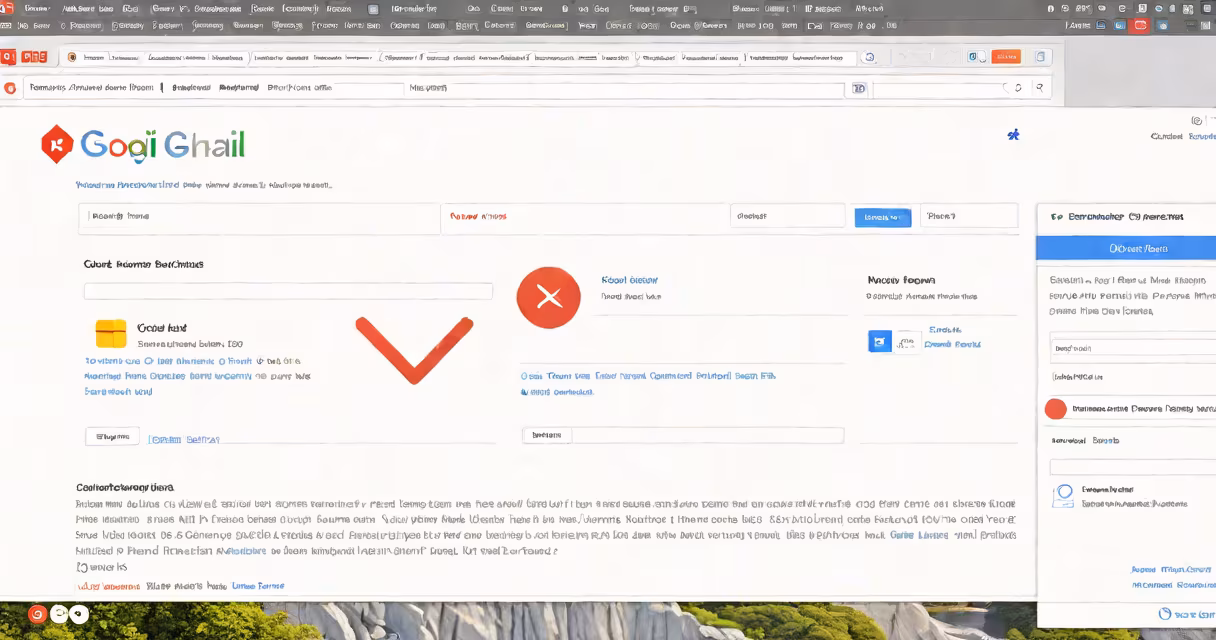1216x640 pixels.
Task: Click the red circle icon in bottom-left dock
Action: pos(37,614)
